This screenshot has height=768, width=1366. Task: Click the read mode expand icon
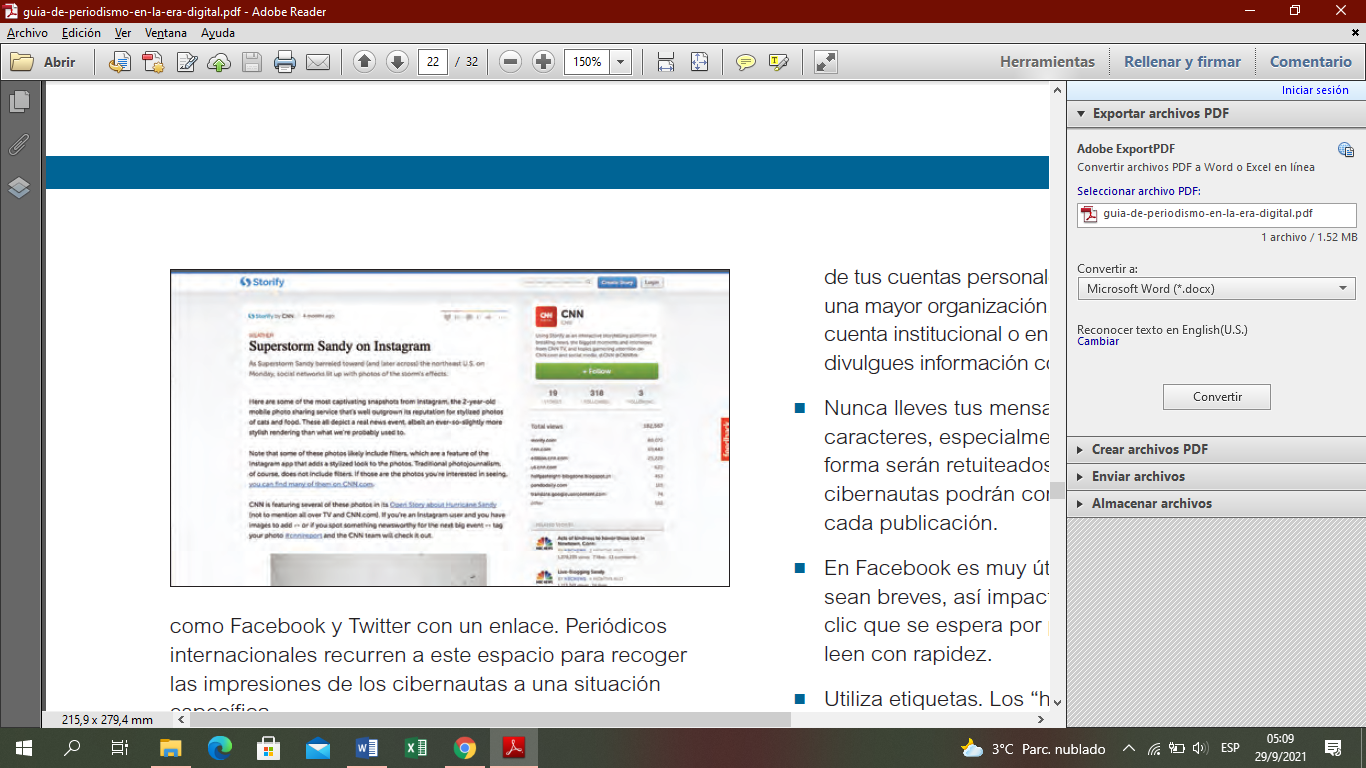[826, 62]
